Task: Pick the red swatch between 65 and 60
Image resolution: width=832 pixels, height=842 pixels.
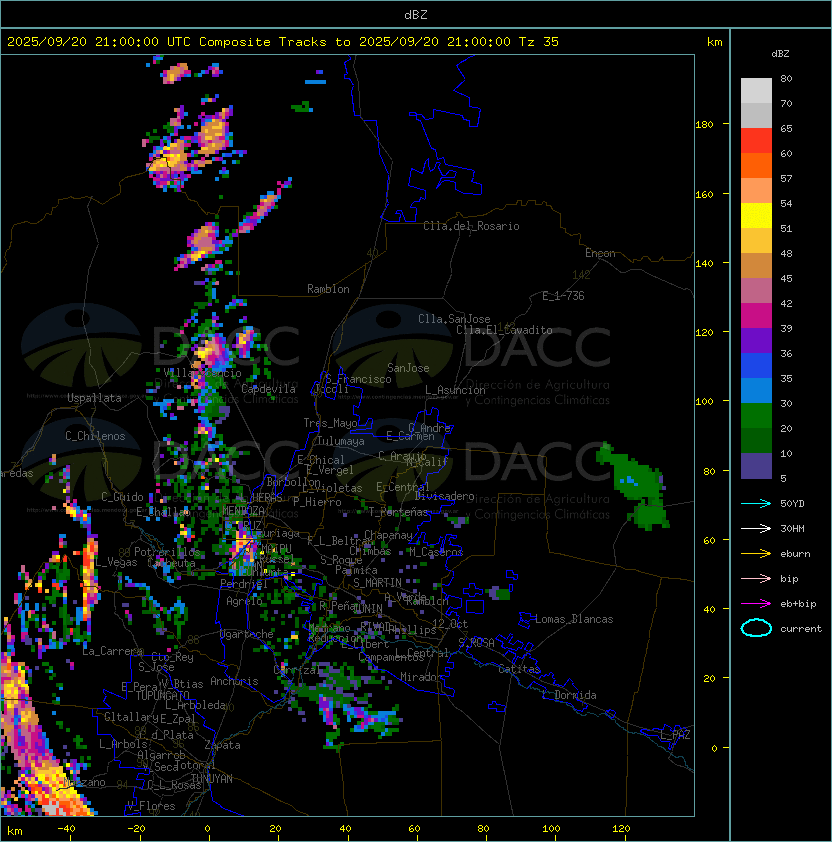Action: (756, 141)
